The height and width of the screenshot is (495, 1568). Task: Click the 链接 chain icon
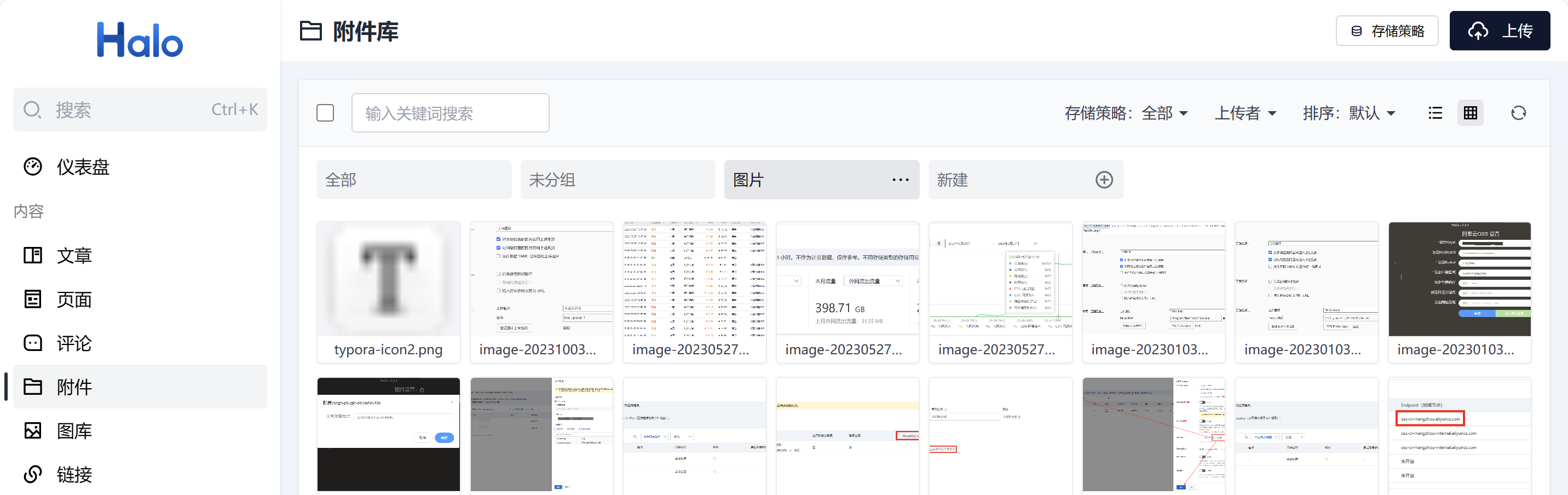click(x=33, y=474)
